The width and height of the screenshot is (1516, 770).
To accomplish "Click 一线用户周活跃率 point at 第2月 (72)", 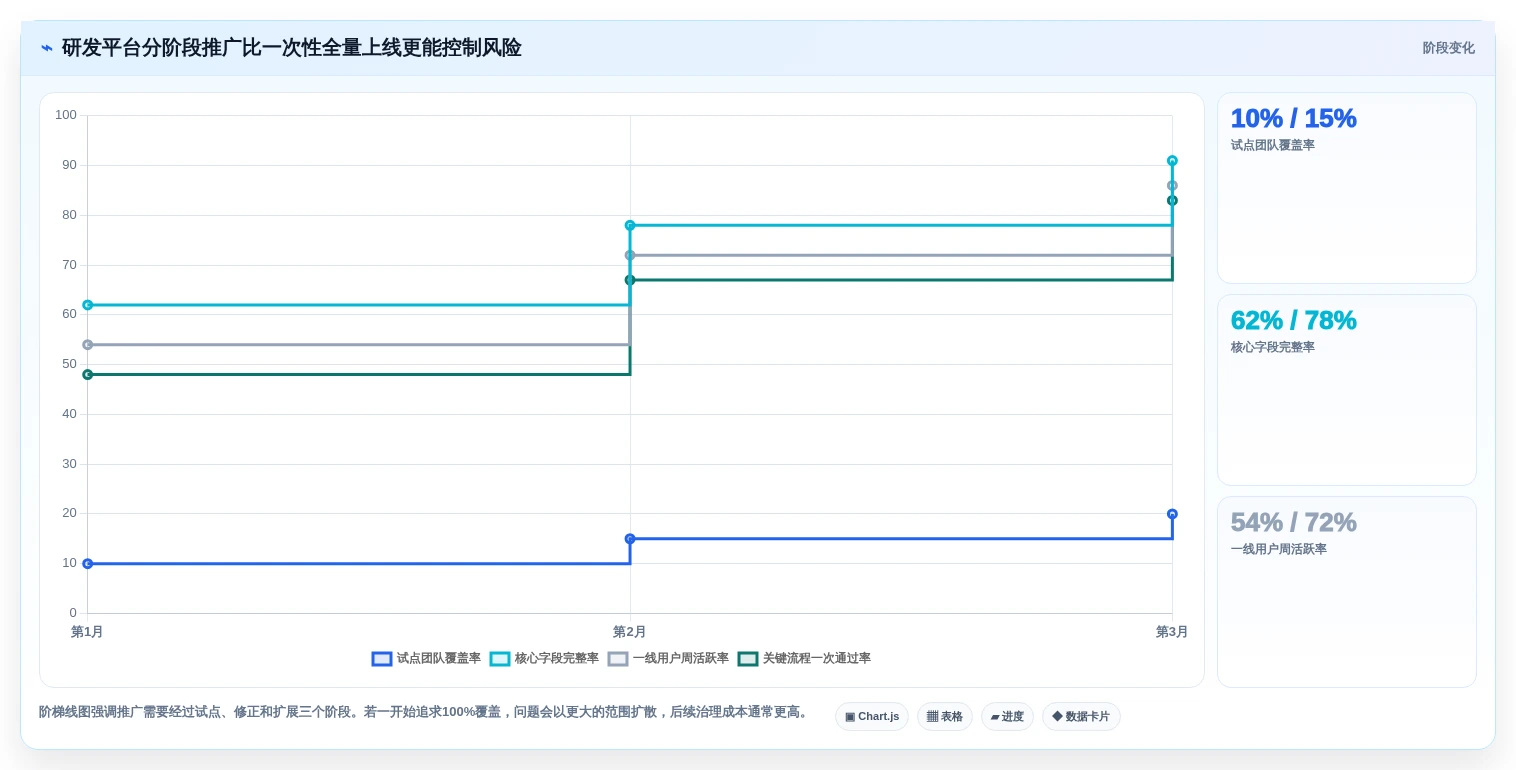I will (630, 255).
